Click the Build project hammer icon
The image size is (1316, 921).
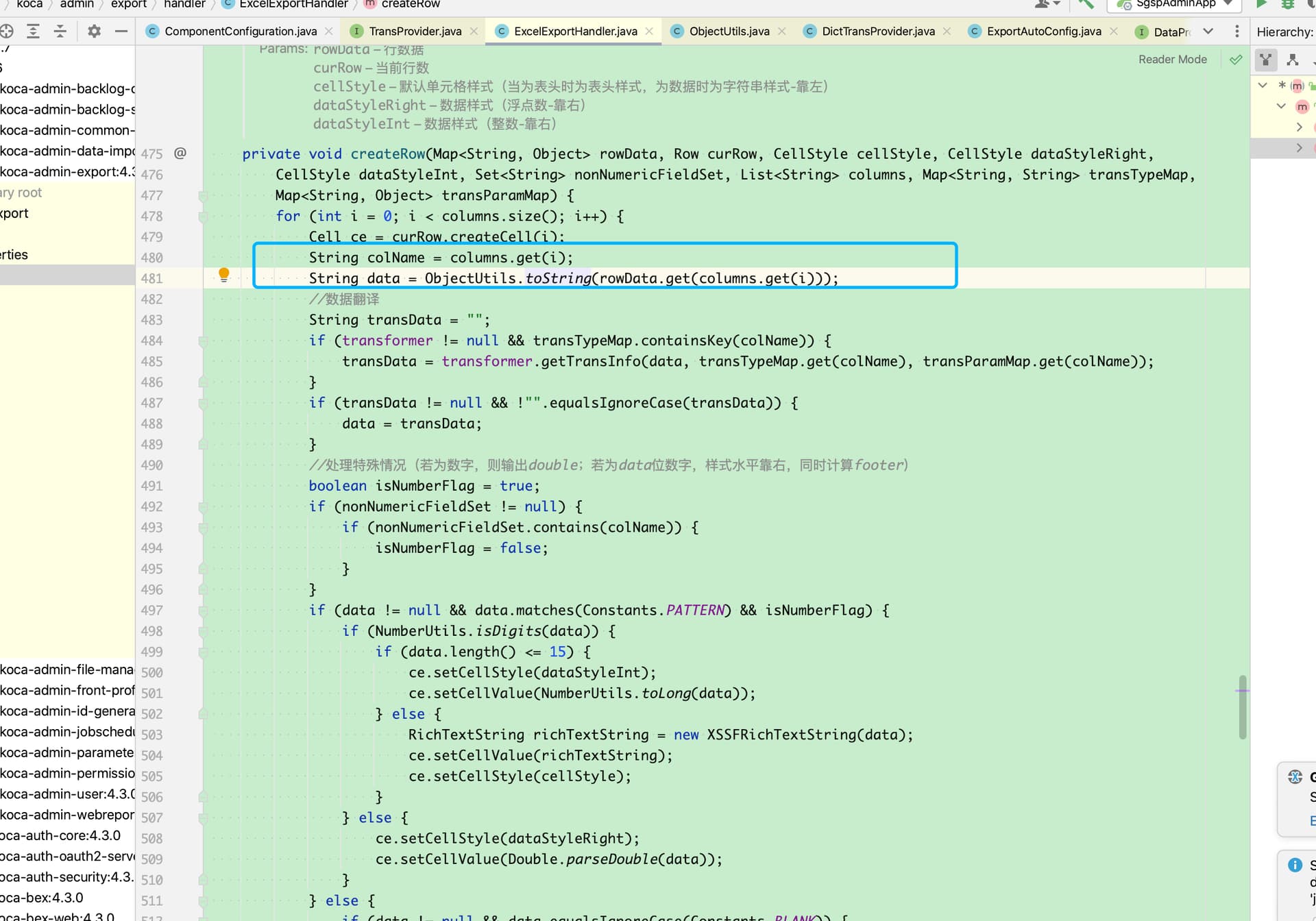tap(1086, 4)
